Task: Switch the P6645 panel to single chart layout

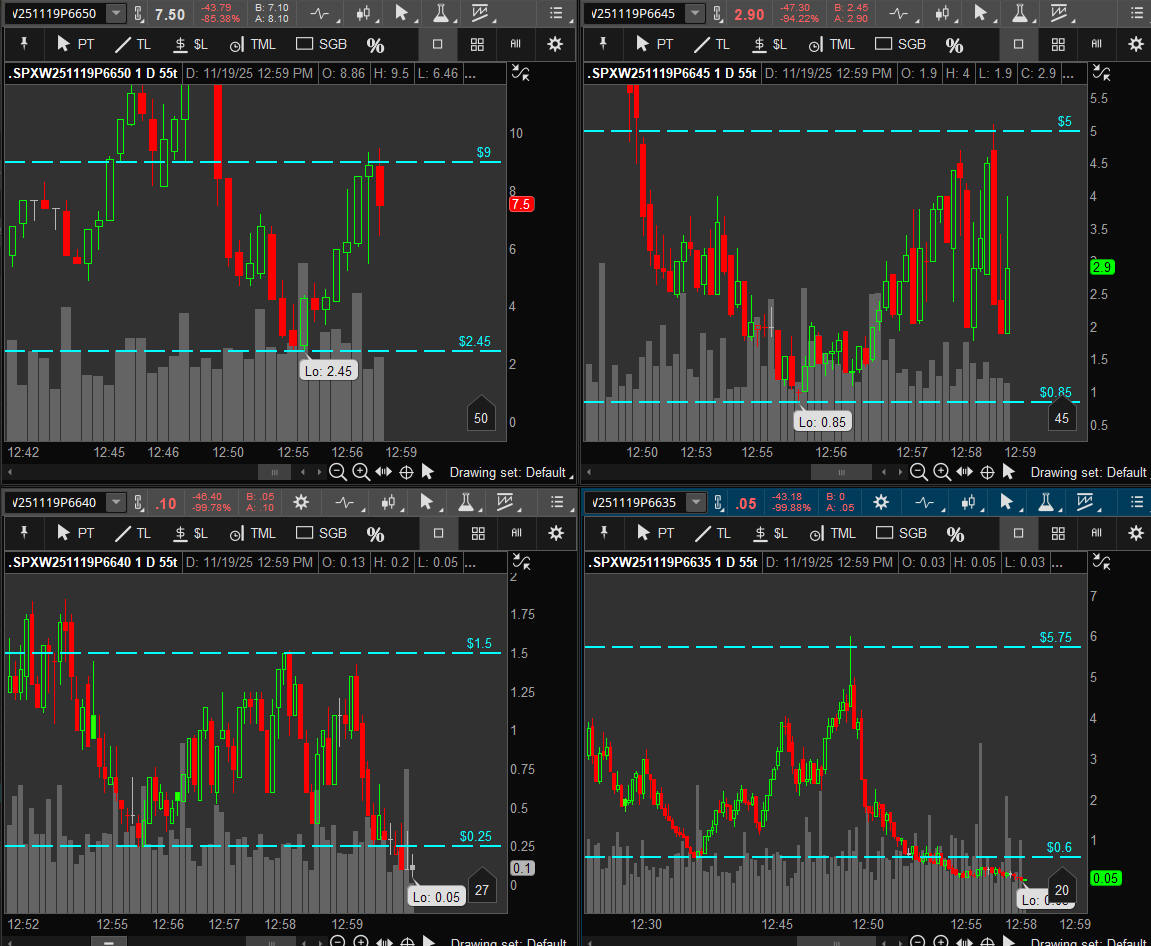Action: click(1018, 44)
